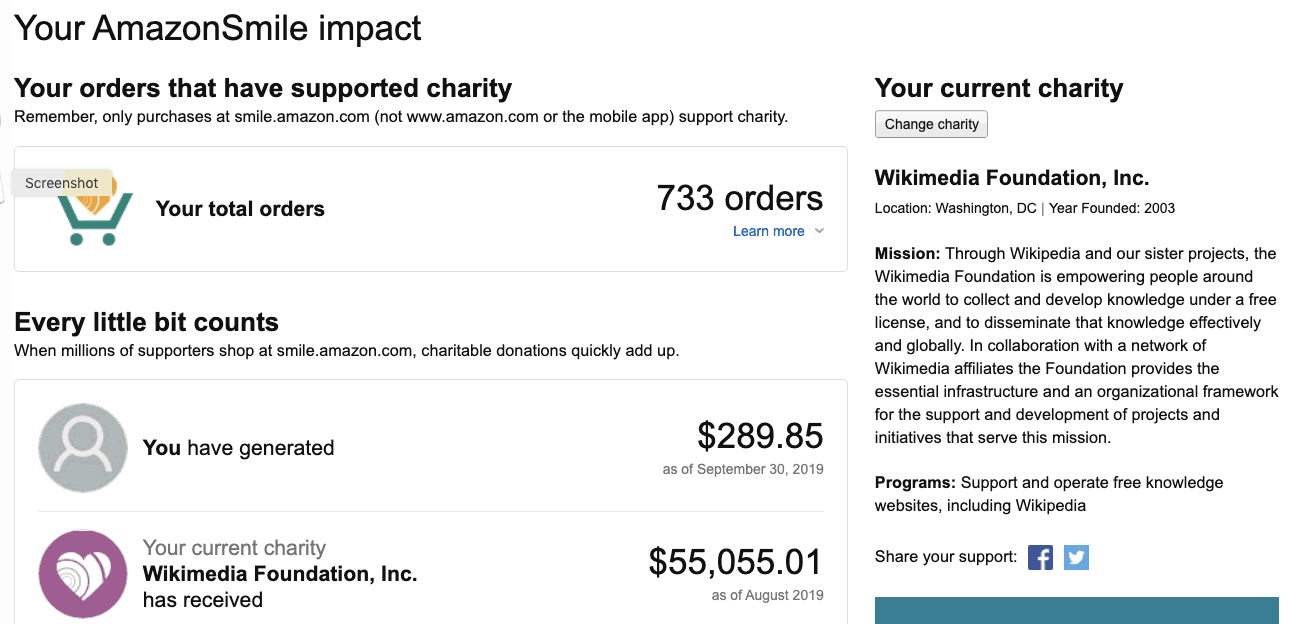Click the shopping cart heart icon
Image resolution: width=1292 pixels, height=624 pixels.
[94, 208]
